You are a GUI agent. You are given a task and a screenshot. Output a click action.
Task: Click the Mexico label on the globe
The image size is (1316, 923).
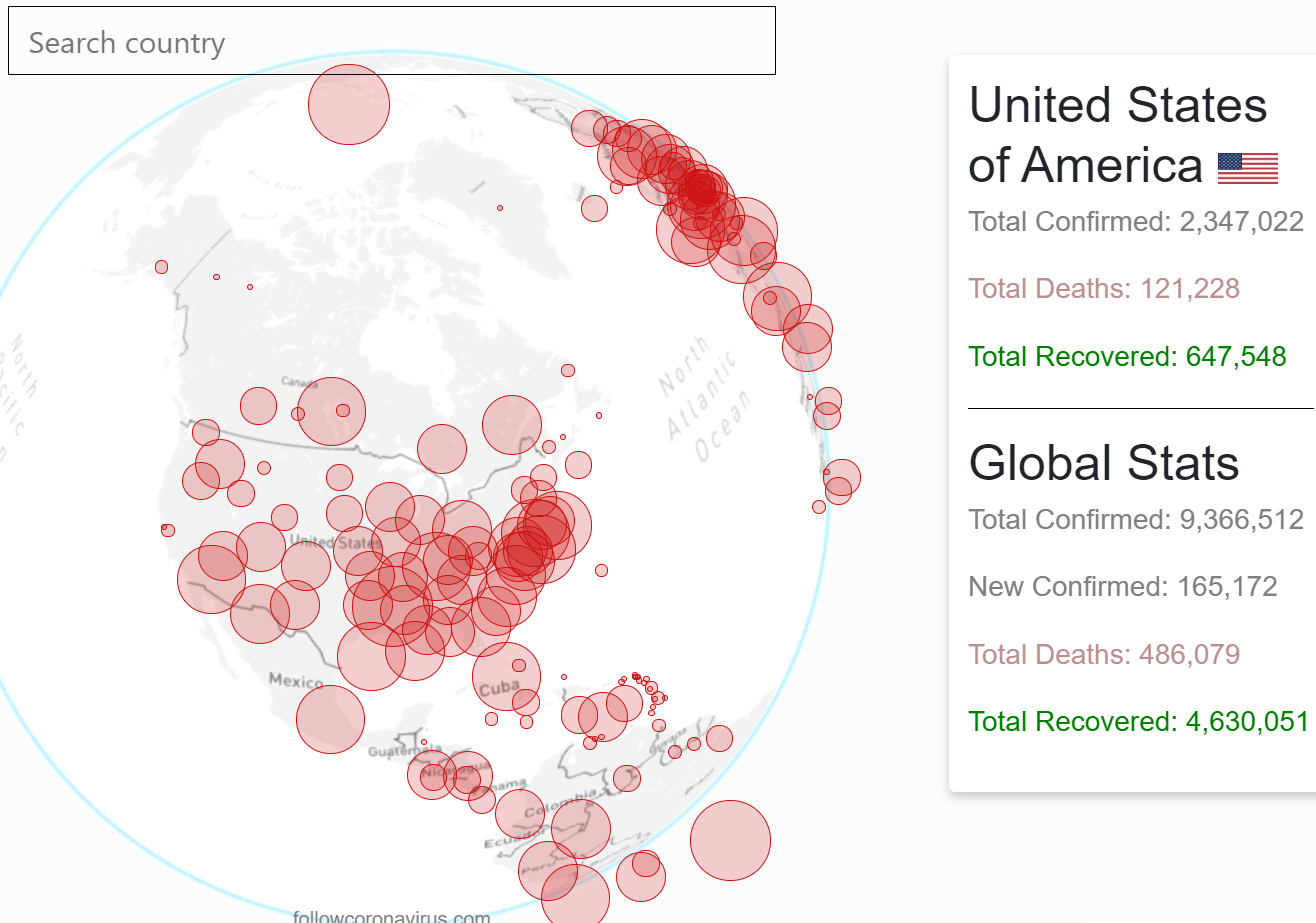(x=295, y=680)
